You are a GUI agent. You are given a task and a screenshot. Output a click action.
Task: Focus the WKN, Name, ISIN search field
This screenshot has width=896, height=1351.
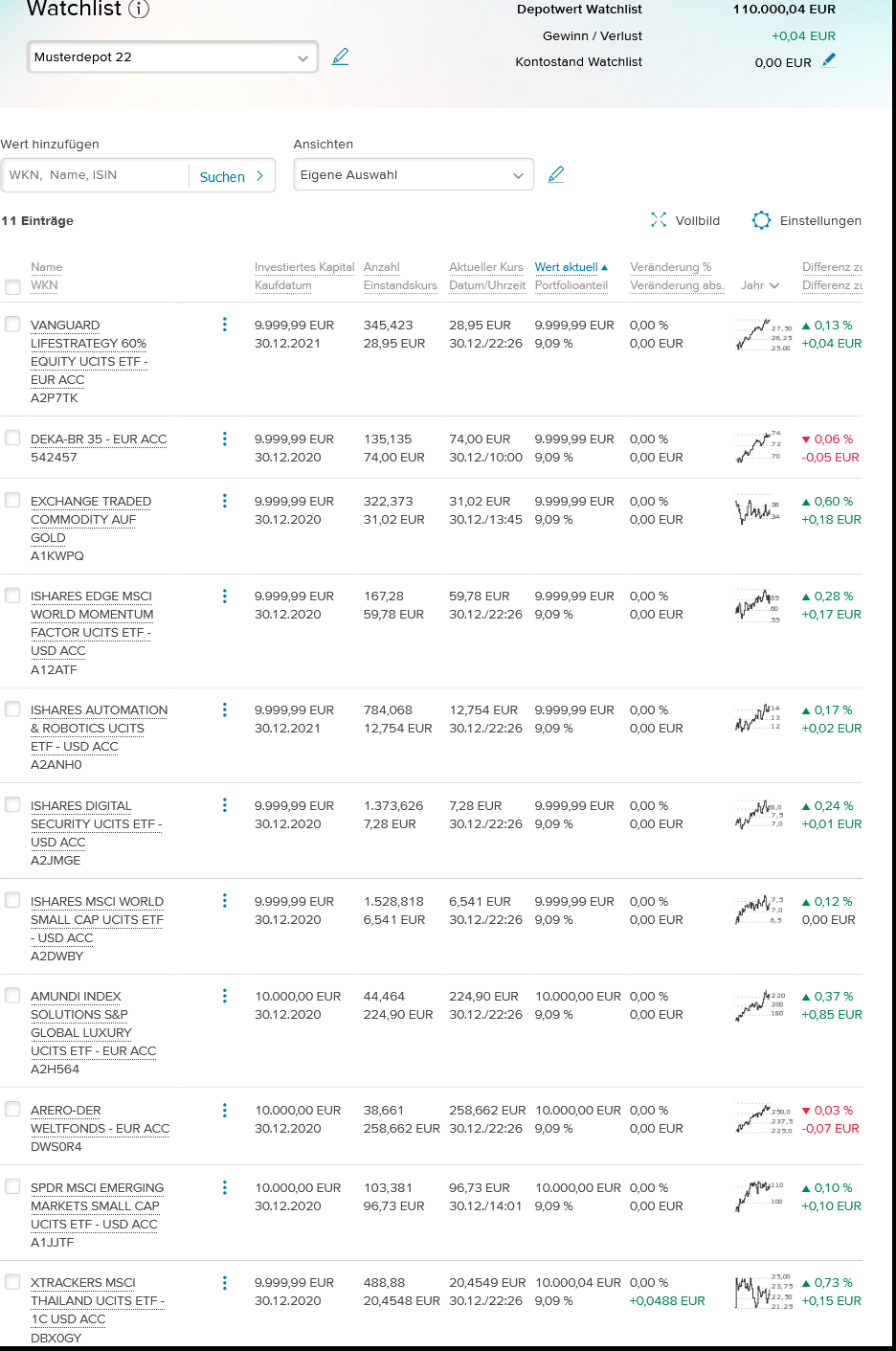point(96,175)
